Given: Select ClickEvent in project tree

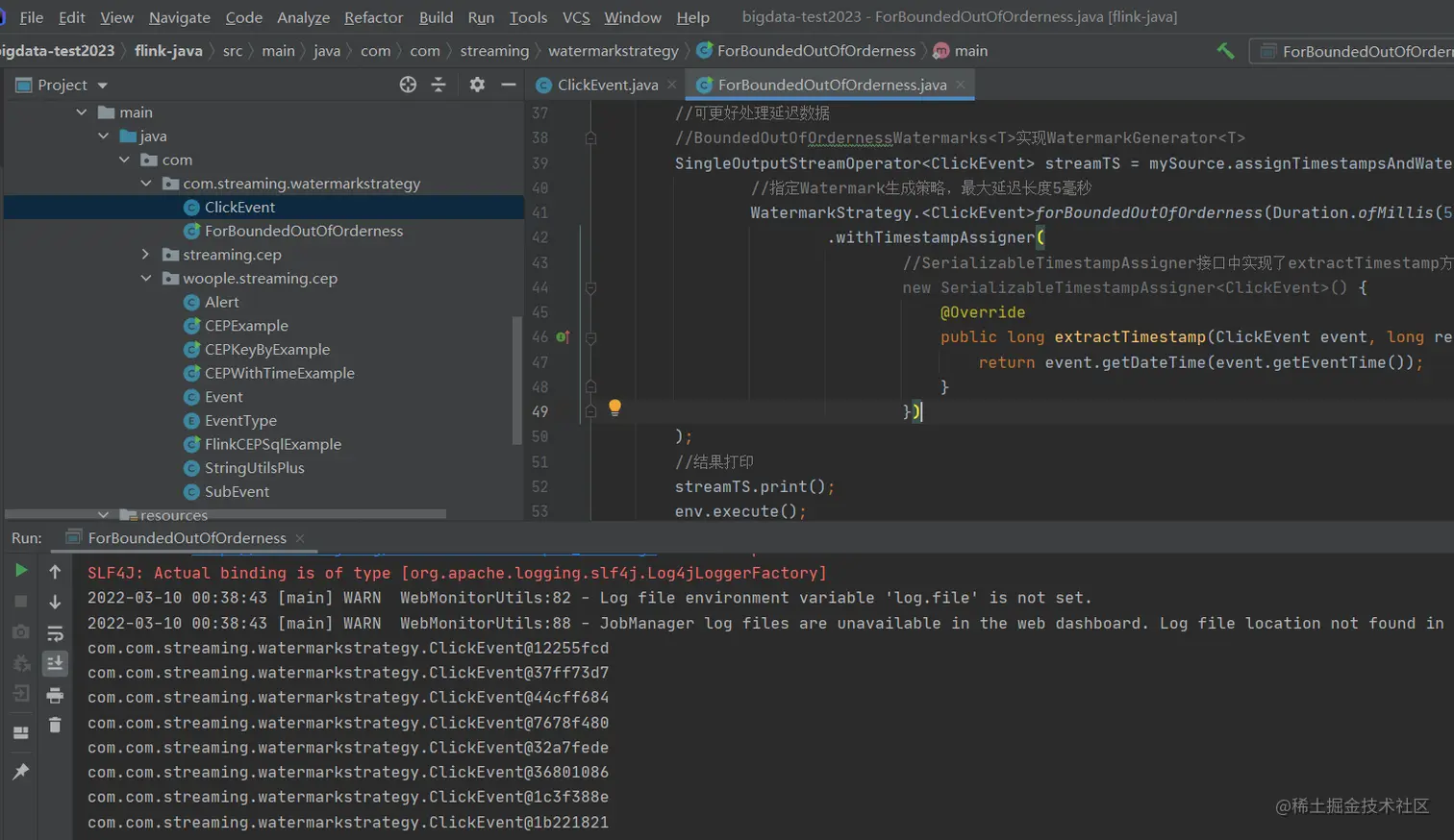Looking at the screenshot, I should coord(239,208).
